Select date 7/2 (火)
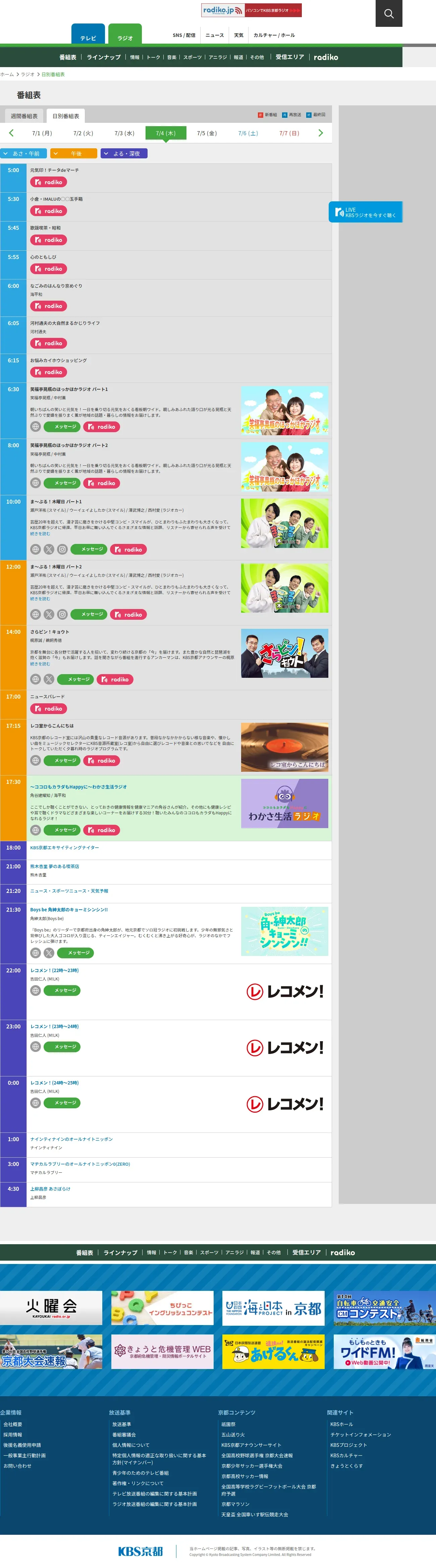This screenshot has width=436, height=1568. pyautogui.click(x=83, y=133)
